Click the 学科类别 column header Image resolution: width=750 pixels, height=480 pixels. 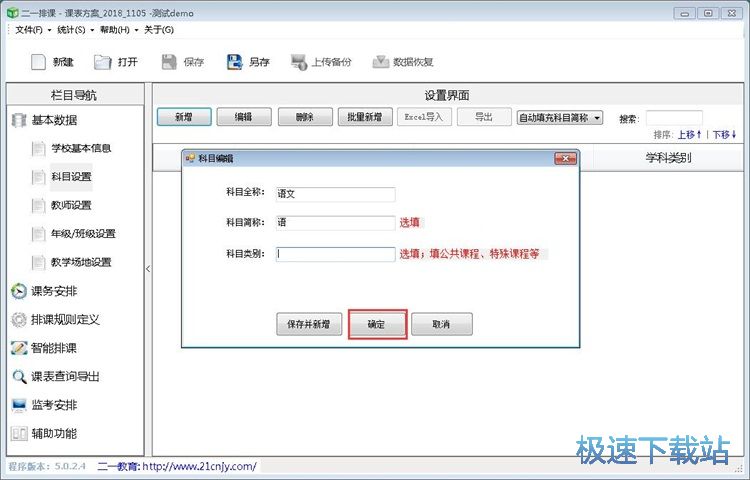[x=668, y=158]
